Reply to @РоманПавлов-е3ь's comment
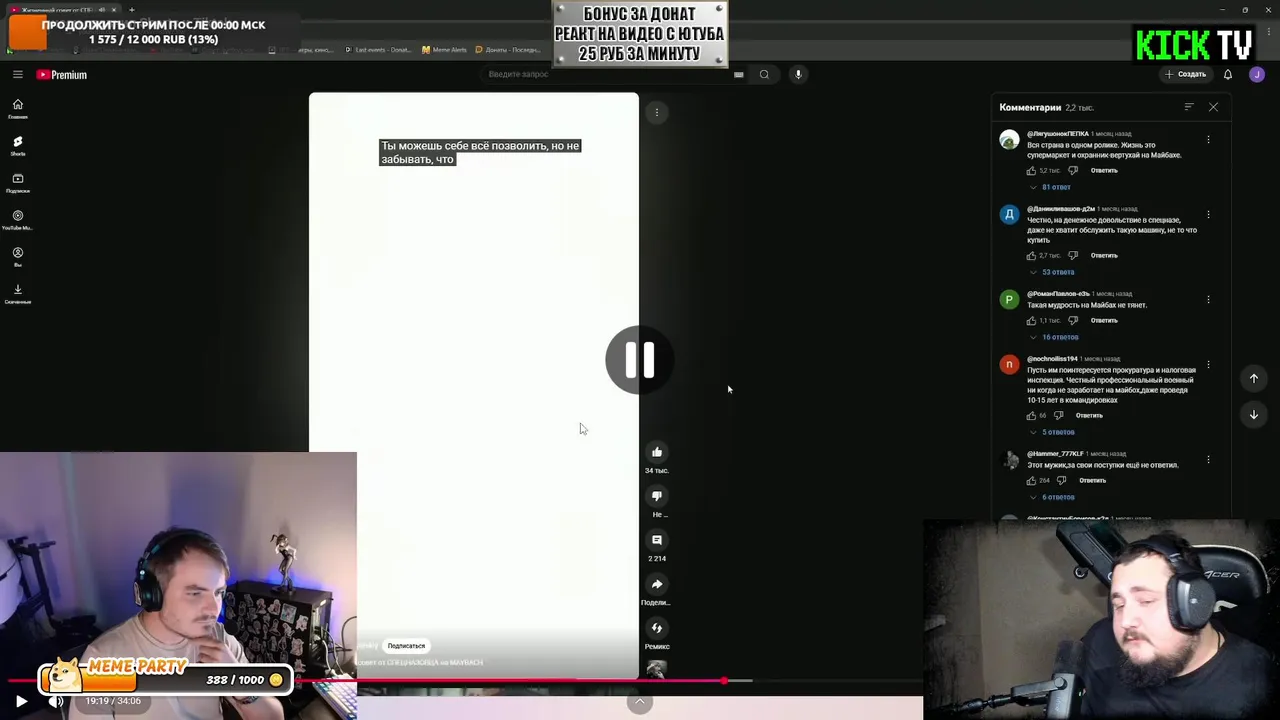 point(1104,321)
